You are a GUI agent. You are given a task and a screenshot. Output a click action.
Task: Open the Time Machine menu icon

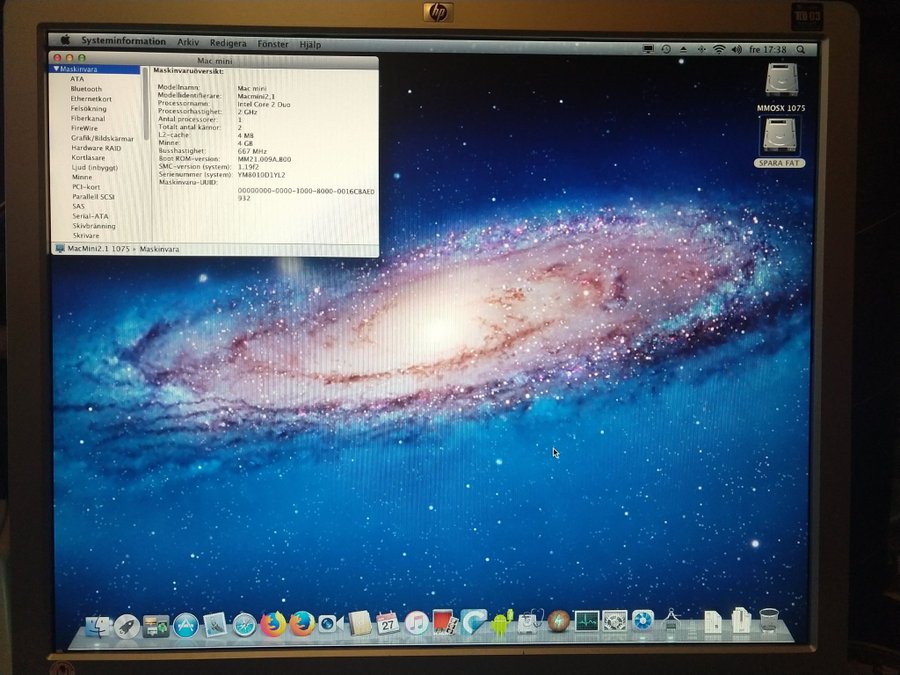click(666, 49)
